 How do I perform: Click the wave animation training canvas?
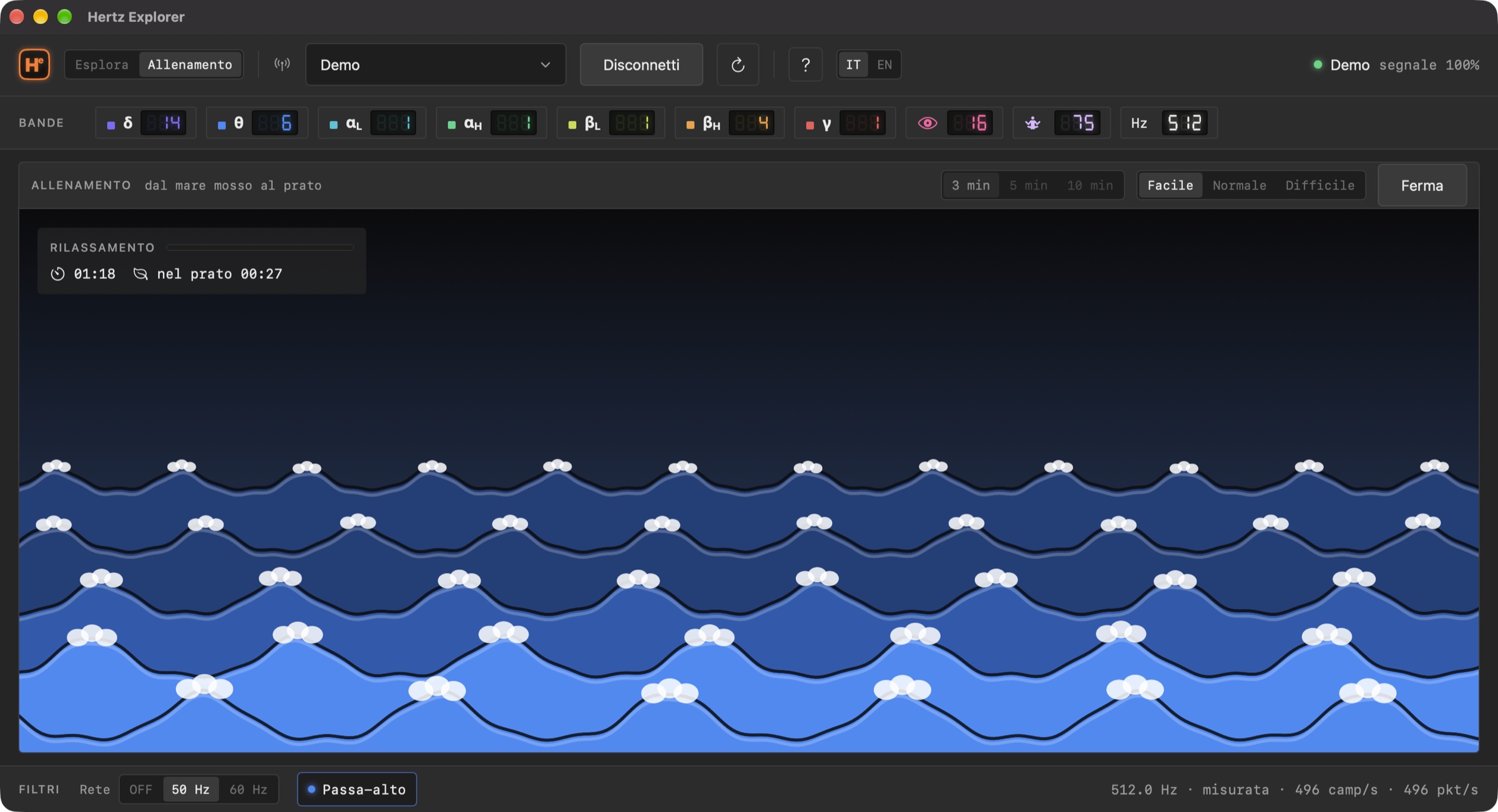pyautogui.click(x=749, y=481)
